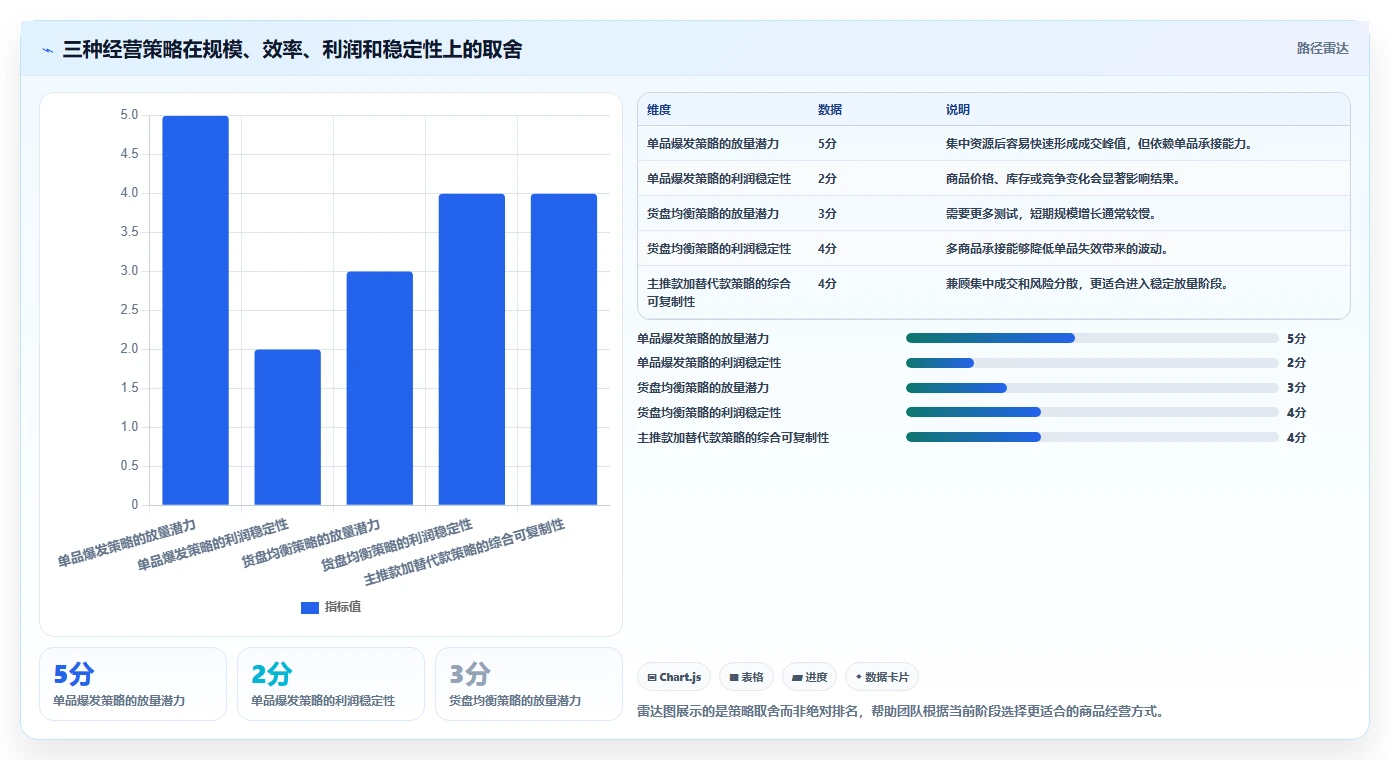Viewport: 1390px width, 760px height.
Task: Open the 5分 data card
Action: tap(133, 684)
